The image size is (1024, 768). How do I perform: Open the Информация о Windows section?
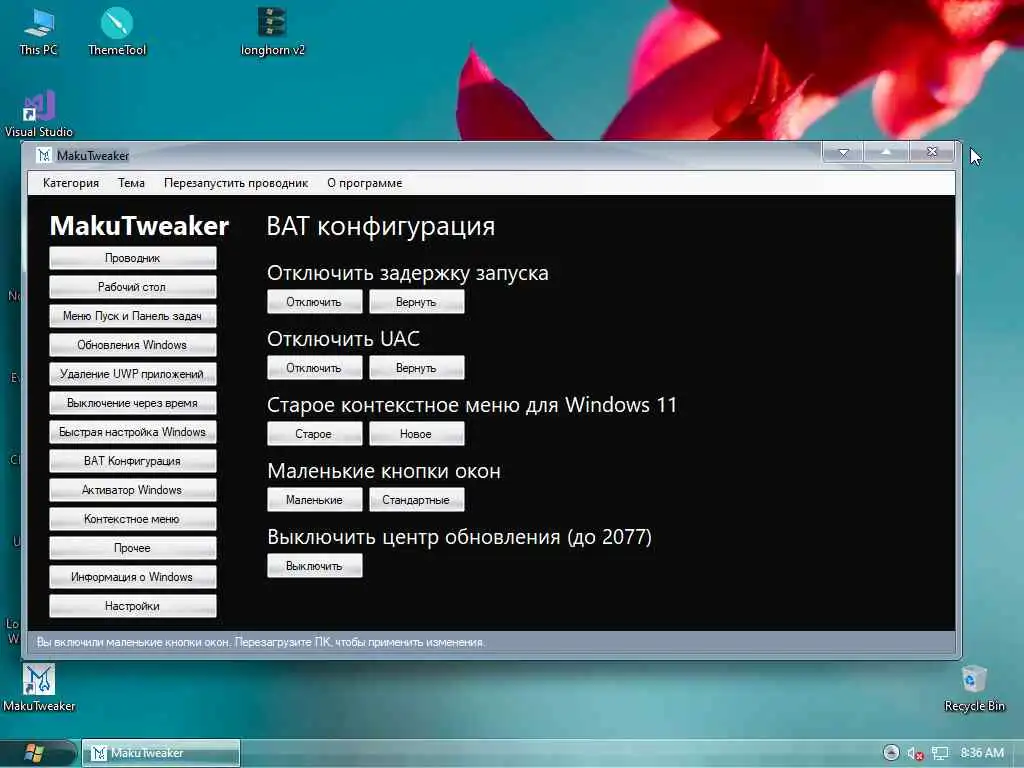(133, 577)
